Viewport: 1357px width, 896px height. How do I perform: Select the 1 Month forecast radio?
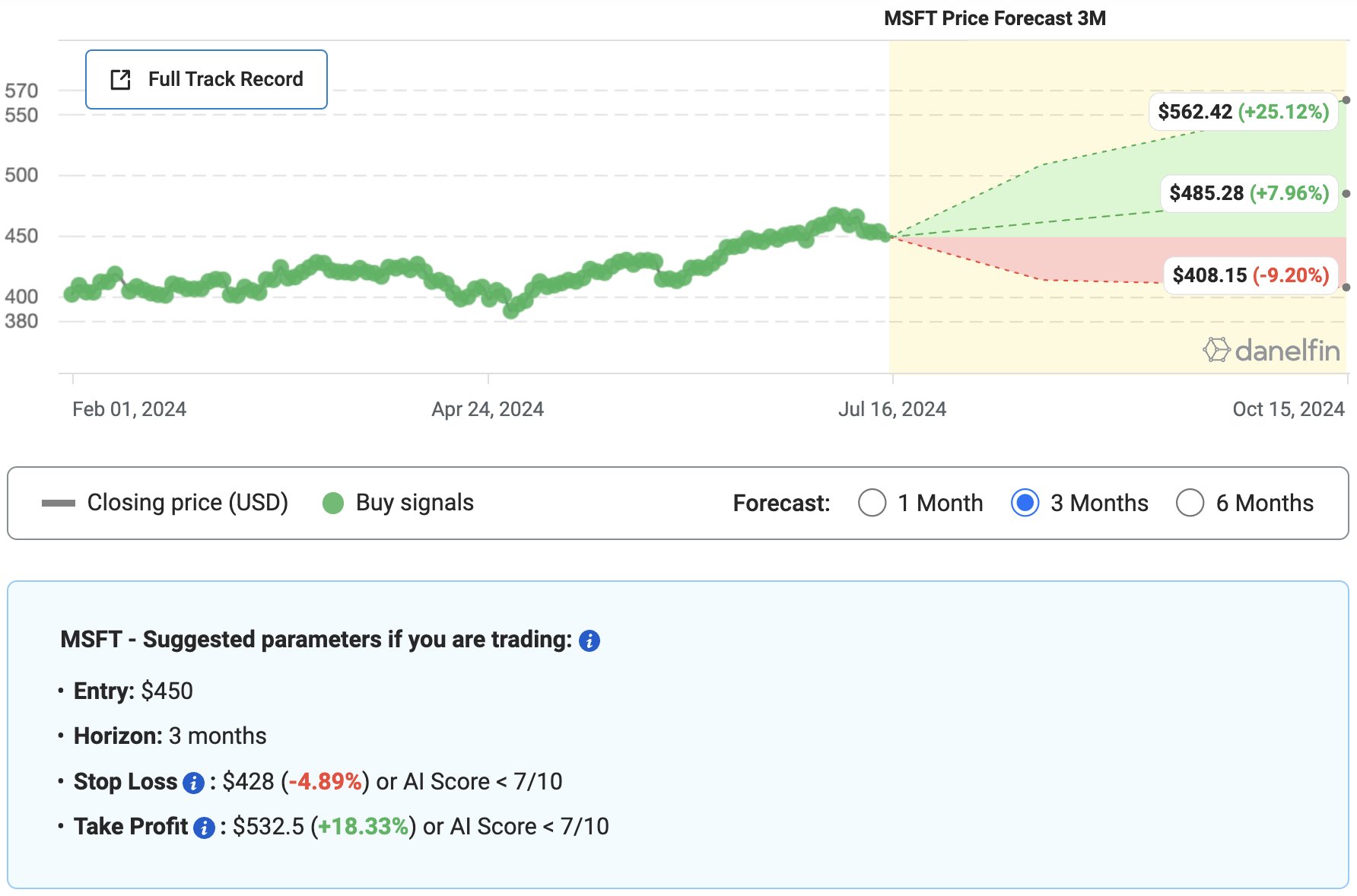[872, 503]
